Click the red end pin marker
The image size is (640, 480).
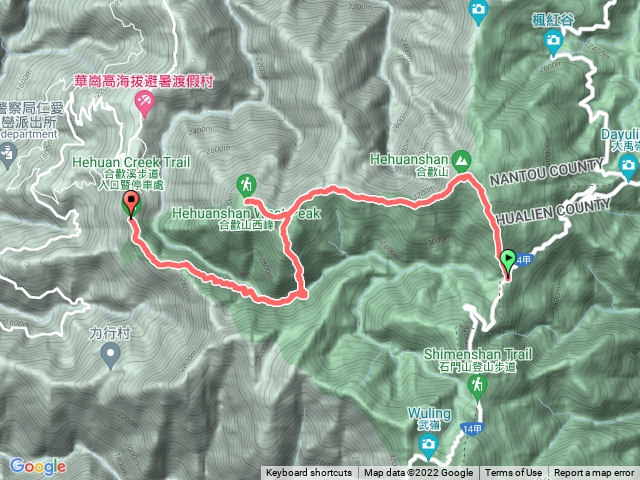(131, 204)
